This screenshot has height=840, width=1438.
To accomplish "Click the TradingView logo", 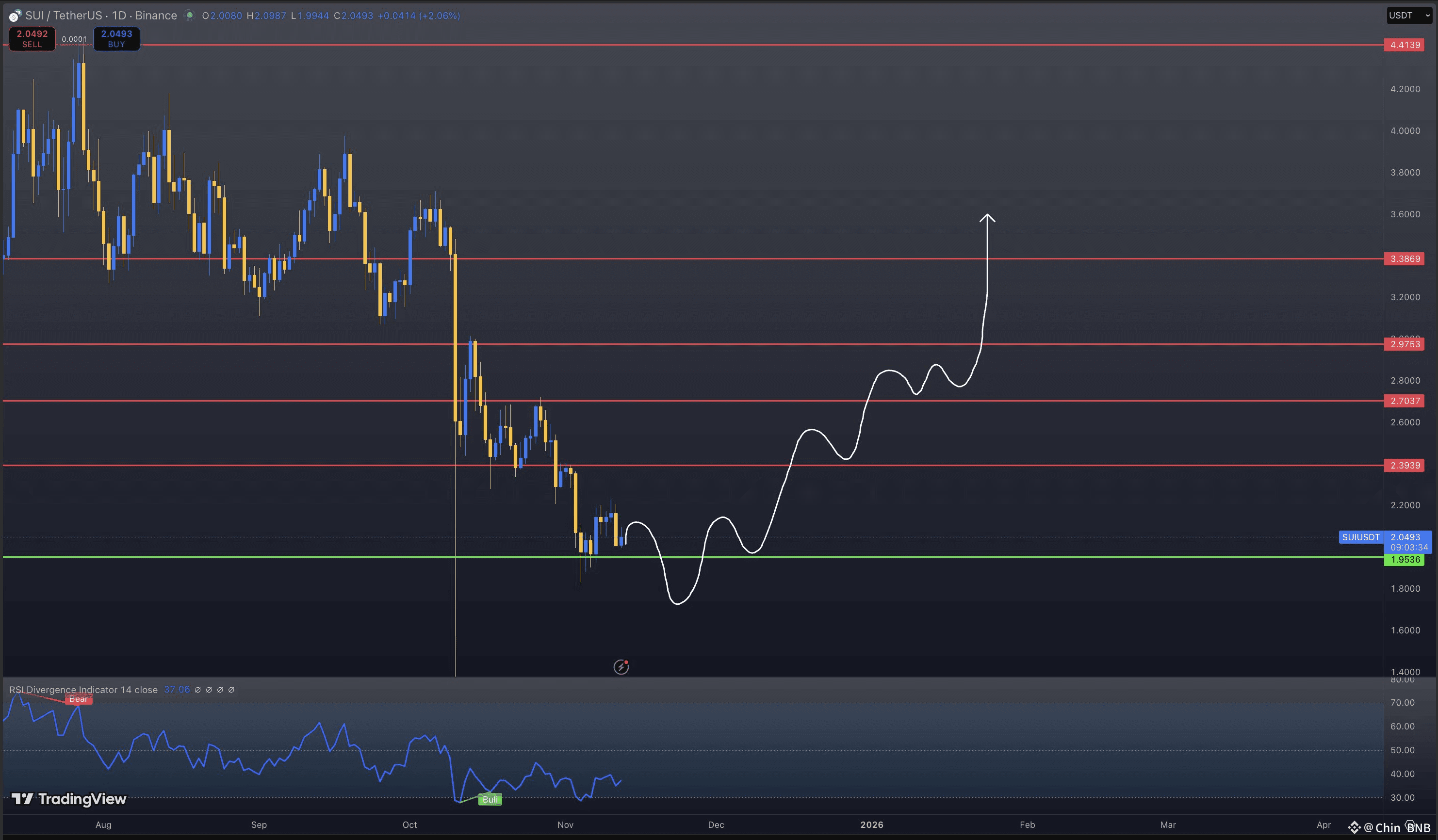I will (69, 799).
